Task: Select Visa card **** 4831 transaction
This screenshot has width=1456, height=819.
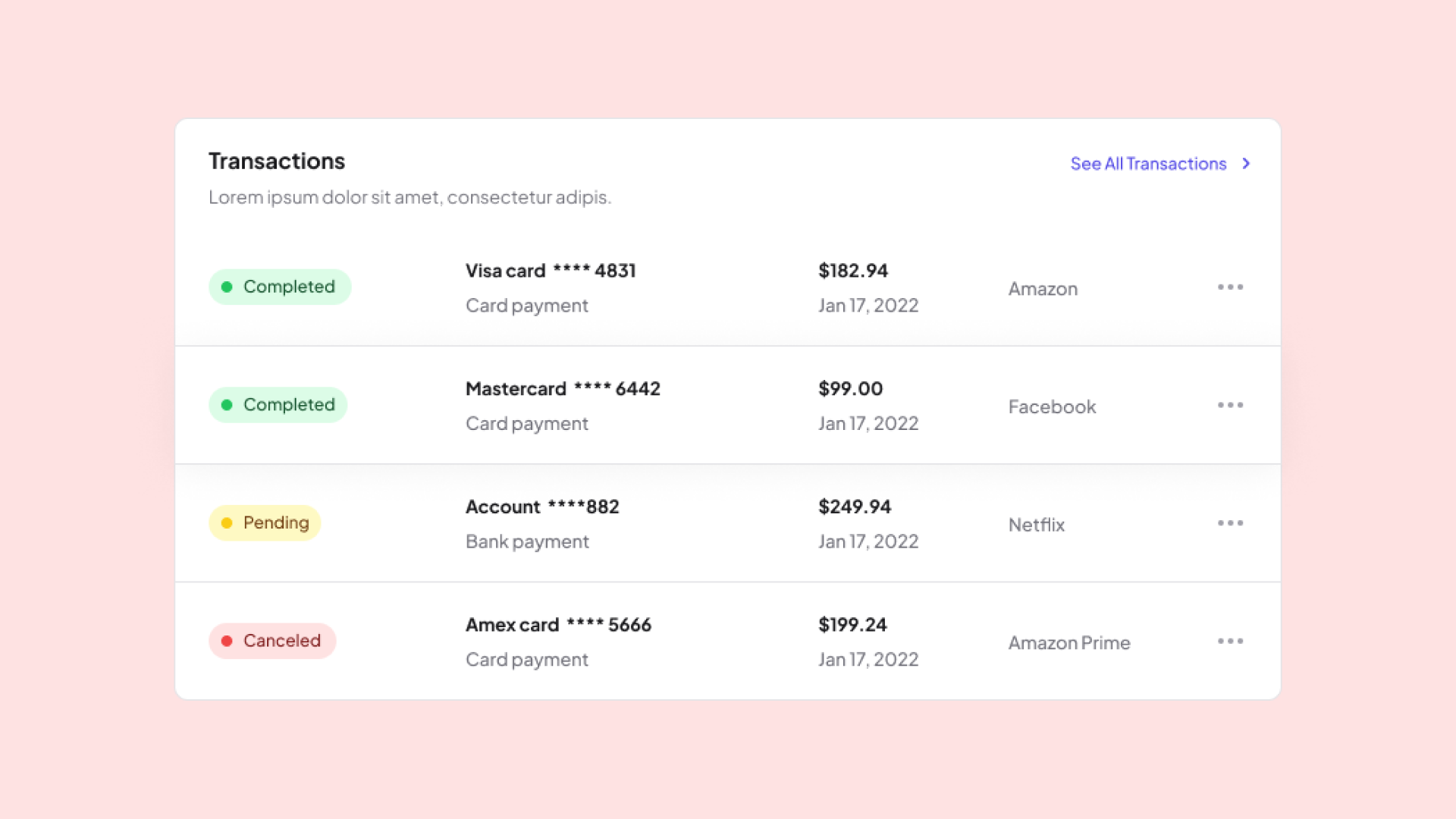Action: (x=551, y=271)
